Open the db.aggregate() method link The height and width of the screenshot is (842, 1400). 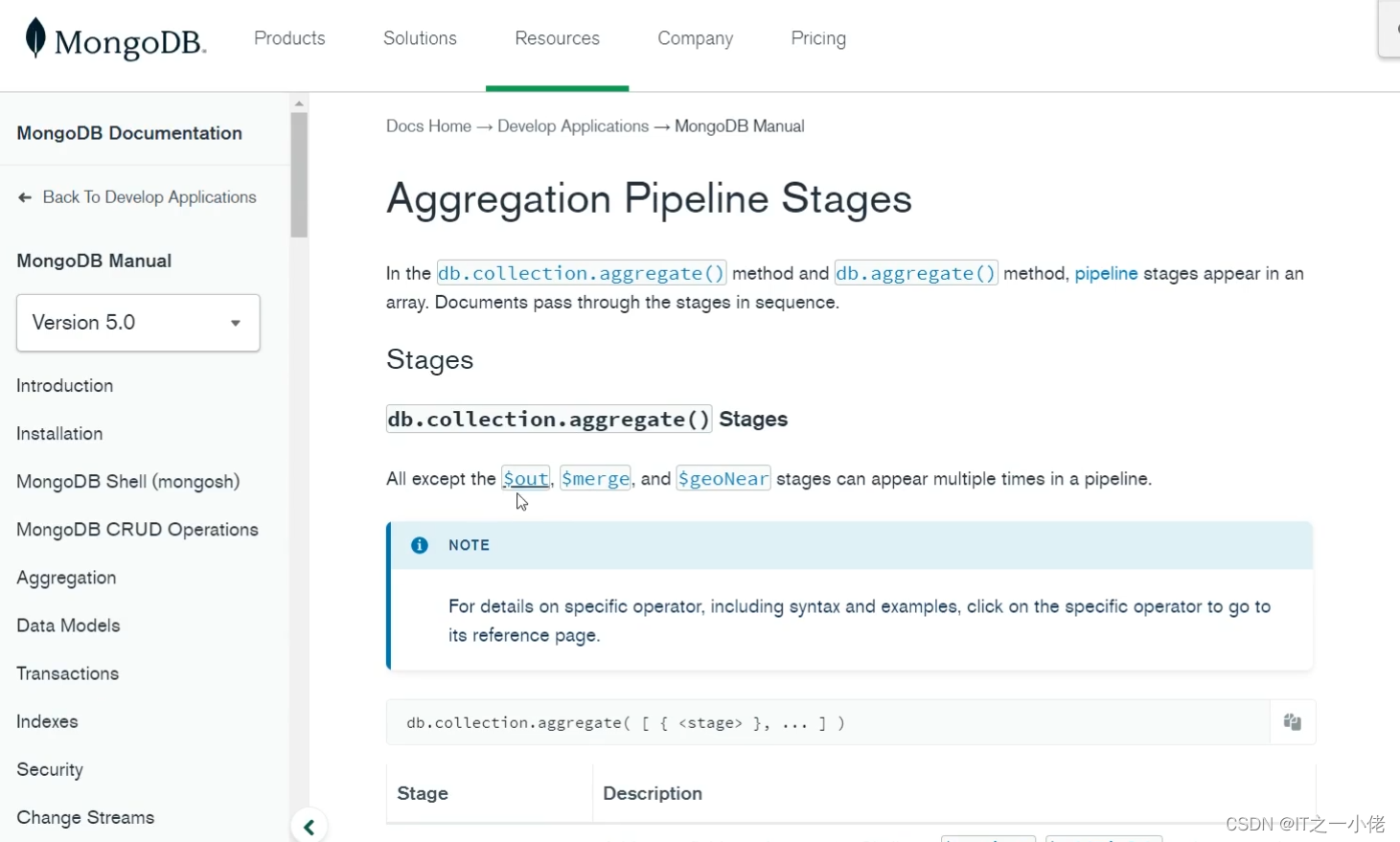[x=916, y=273]
